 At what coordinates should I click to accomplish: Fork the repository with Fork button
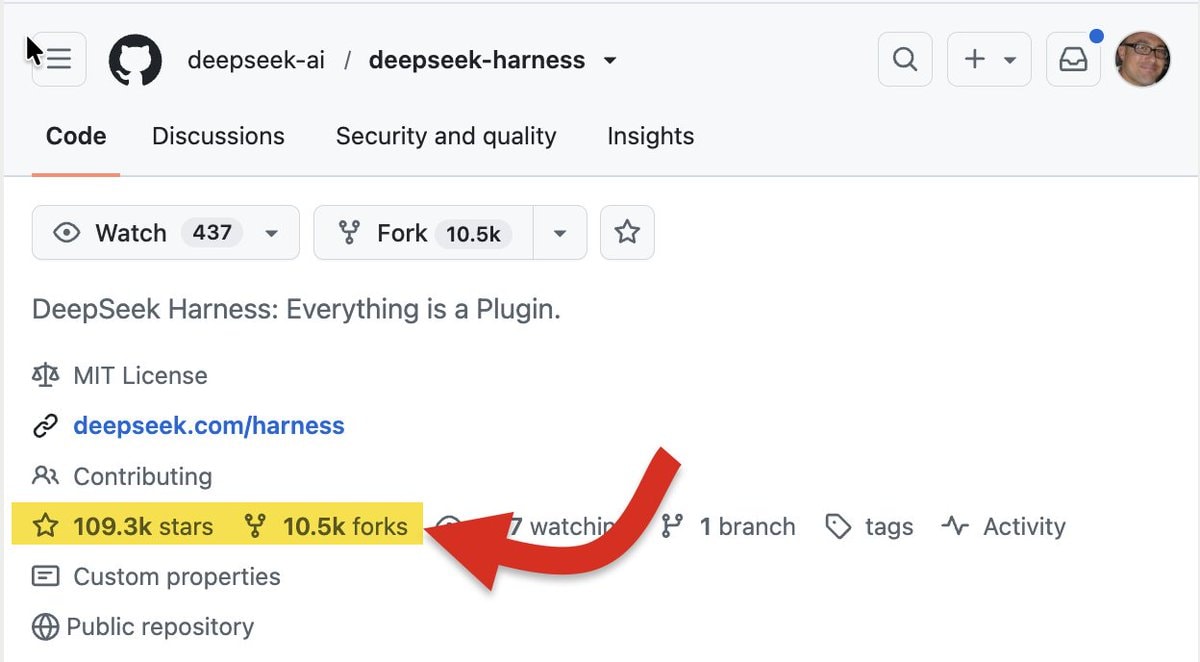pyautogui.click(x=424, y=233)
